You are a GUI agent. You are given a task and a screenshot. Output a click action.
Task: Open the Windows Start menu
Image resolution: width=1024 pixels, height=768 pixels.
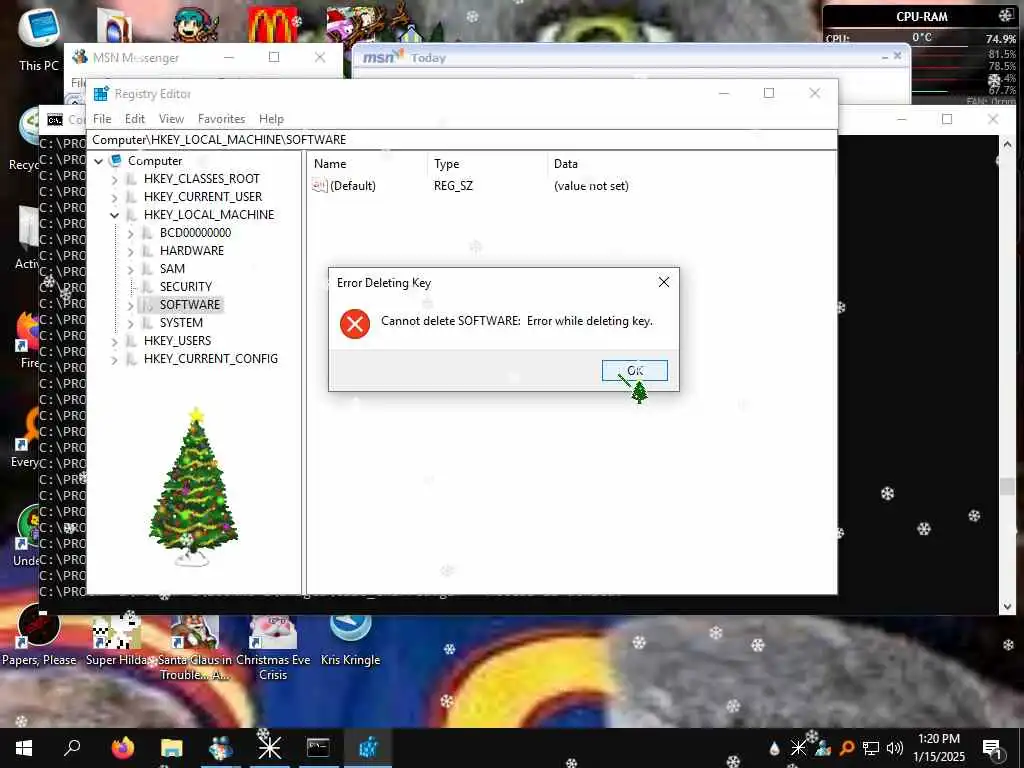coord(24,748)
